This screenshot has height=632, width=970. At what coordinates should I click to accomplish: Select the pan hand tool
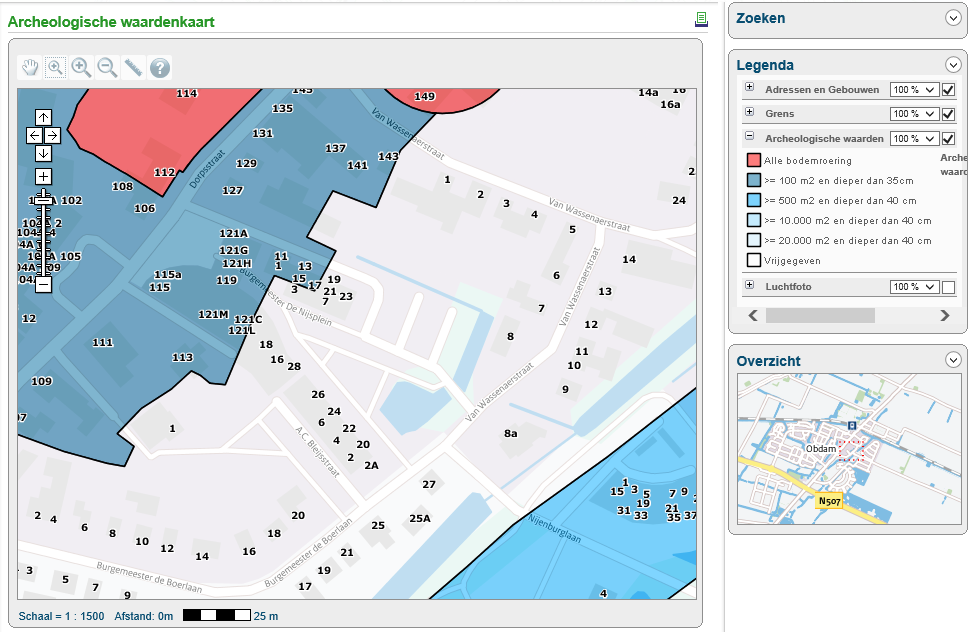pos(30,67)
